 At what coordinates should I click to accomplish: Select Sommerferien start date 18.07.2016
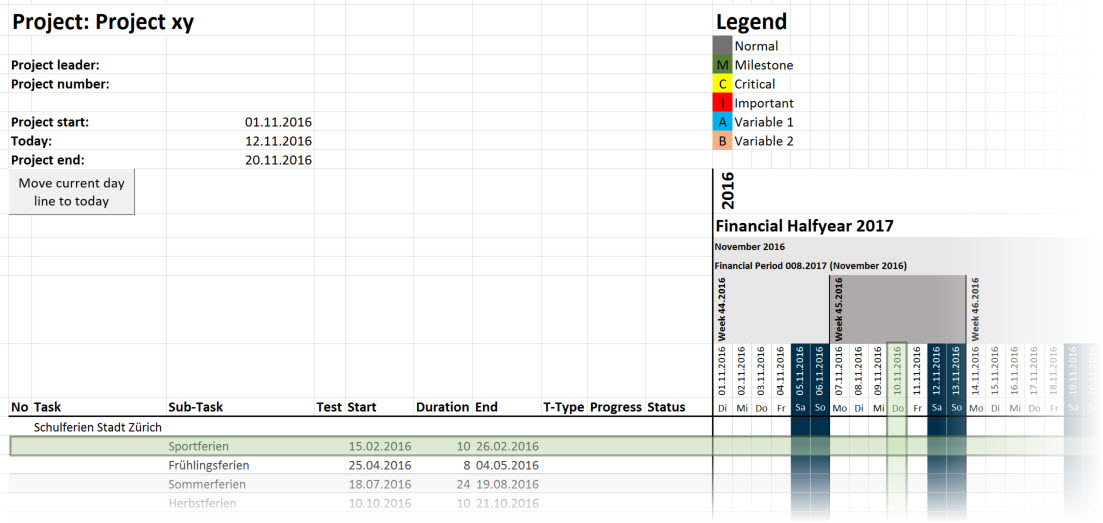point(380,484)
